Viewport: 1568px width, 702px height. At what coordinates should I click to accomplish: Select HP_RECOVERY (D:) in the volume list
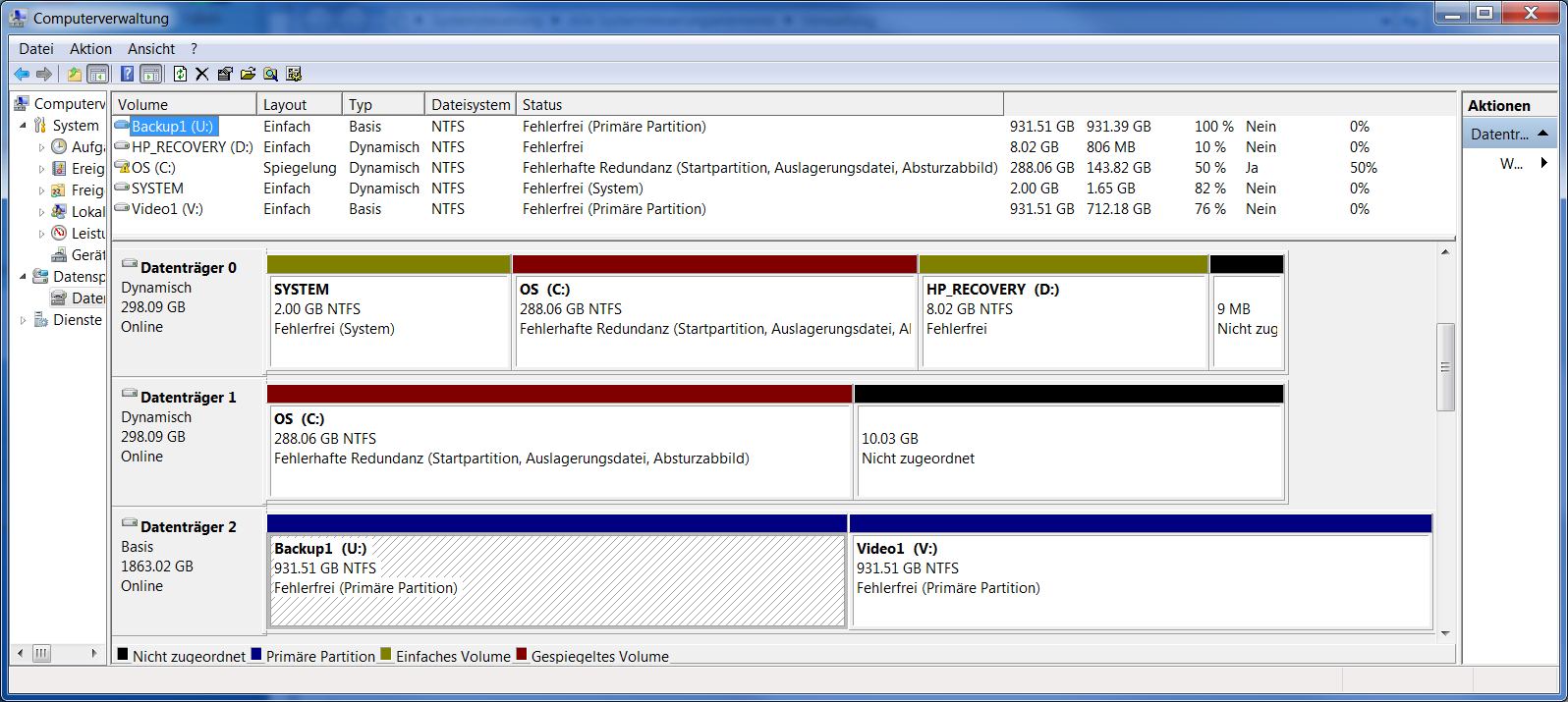193,146
